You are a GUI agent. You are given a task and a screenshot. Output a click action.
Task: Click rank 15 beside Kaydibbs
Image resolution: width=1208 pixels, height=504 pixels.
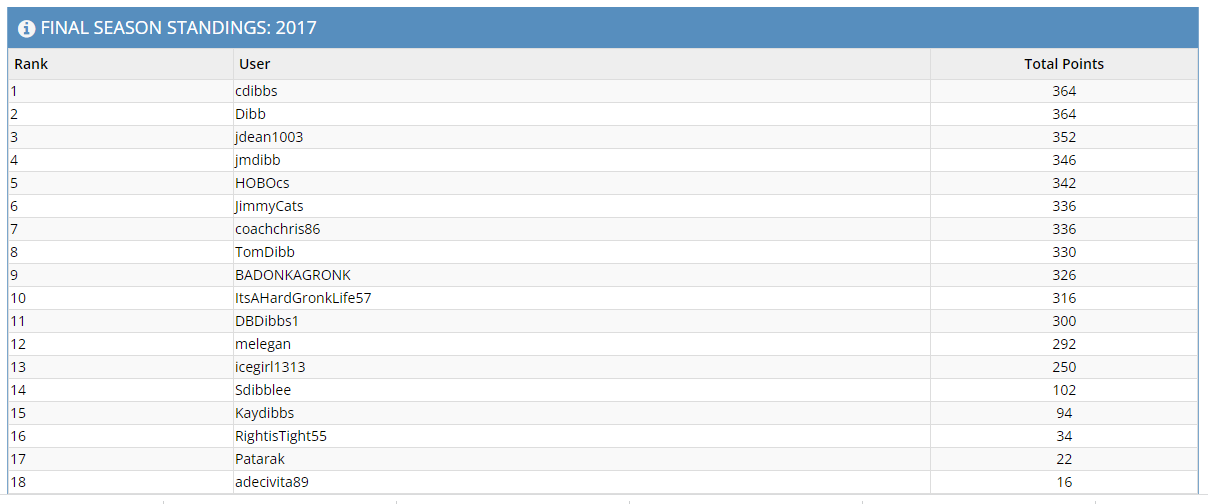(18, 413)
